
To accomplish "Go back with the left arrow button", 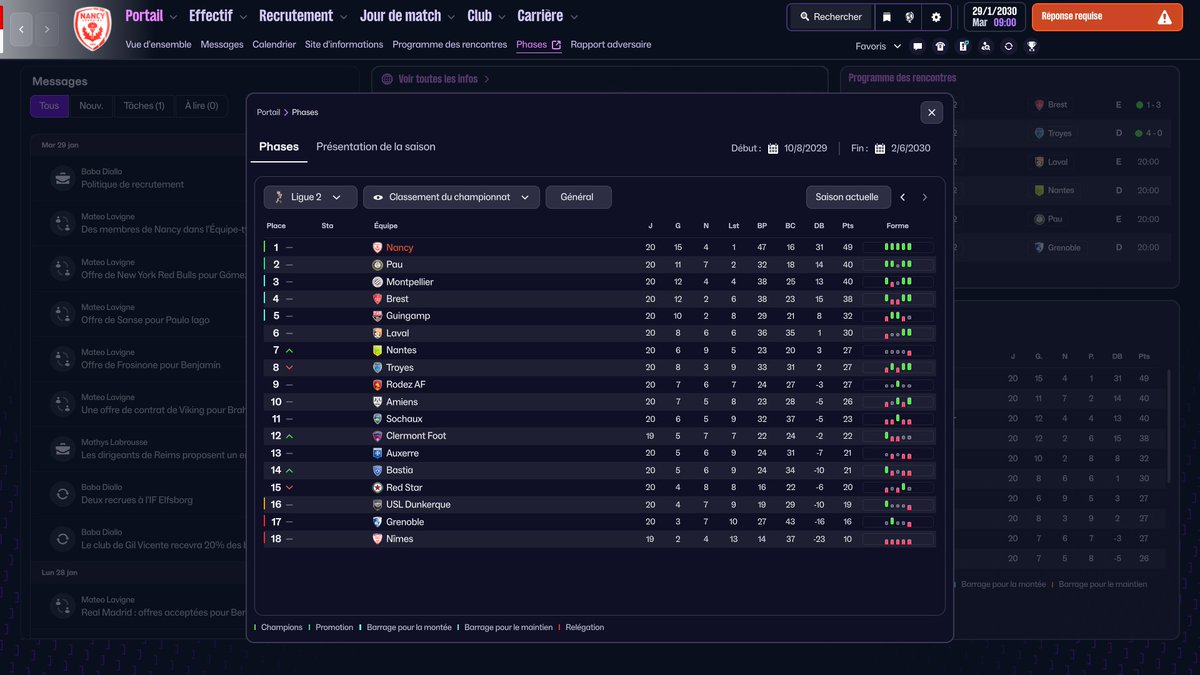I will (22, 30).
